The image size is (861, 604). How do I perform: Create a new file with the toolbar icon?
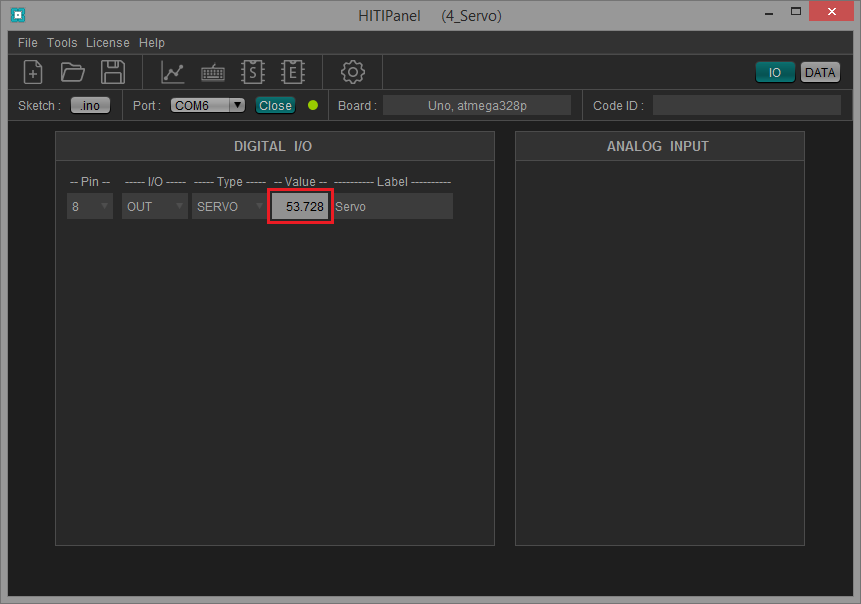(33, 72)
